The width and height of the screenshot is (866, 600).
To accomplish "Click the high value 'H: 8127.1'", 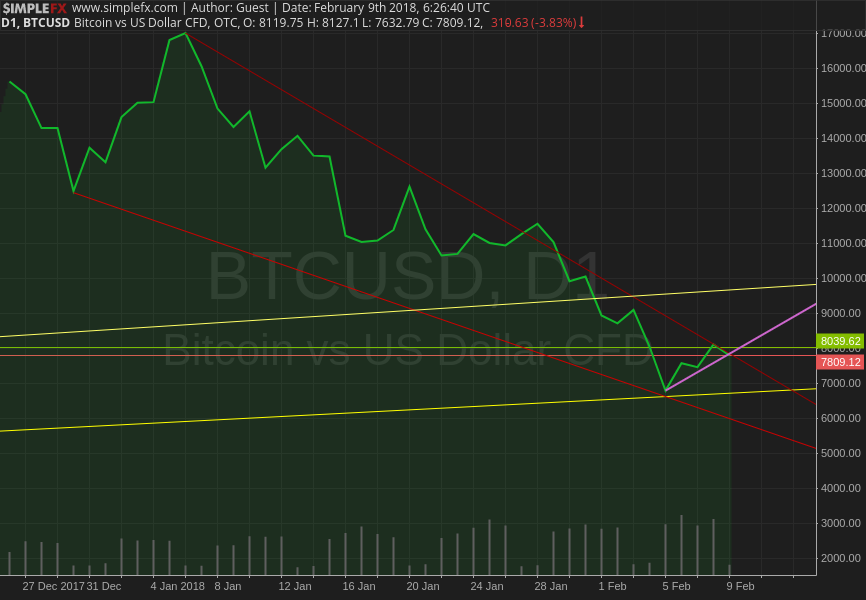I will point(333,23).
